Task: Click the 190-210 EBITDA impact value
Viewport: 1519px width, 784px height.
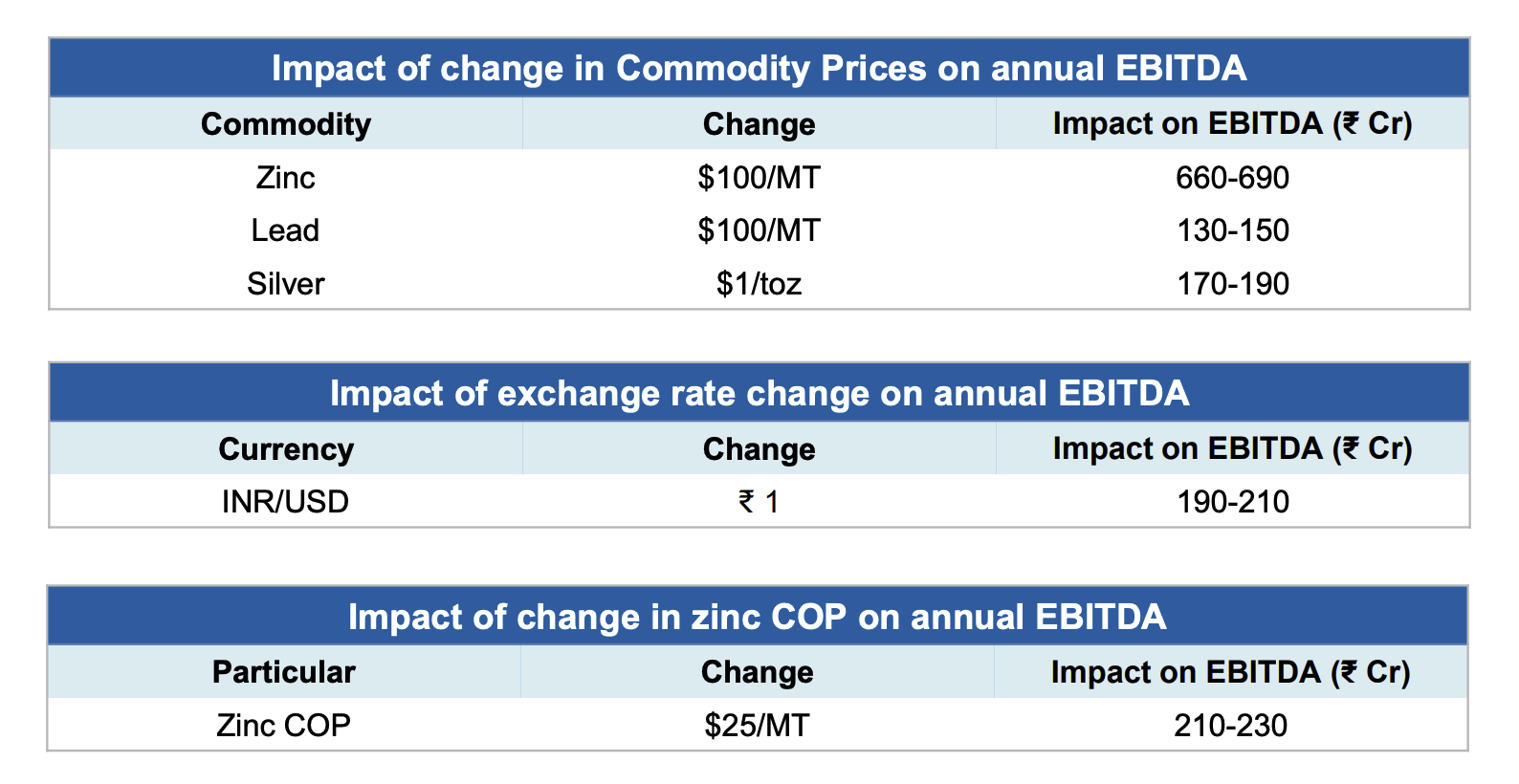Action: coord(1232,502)
